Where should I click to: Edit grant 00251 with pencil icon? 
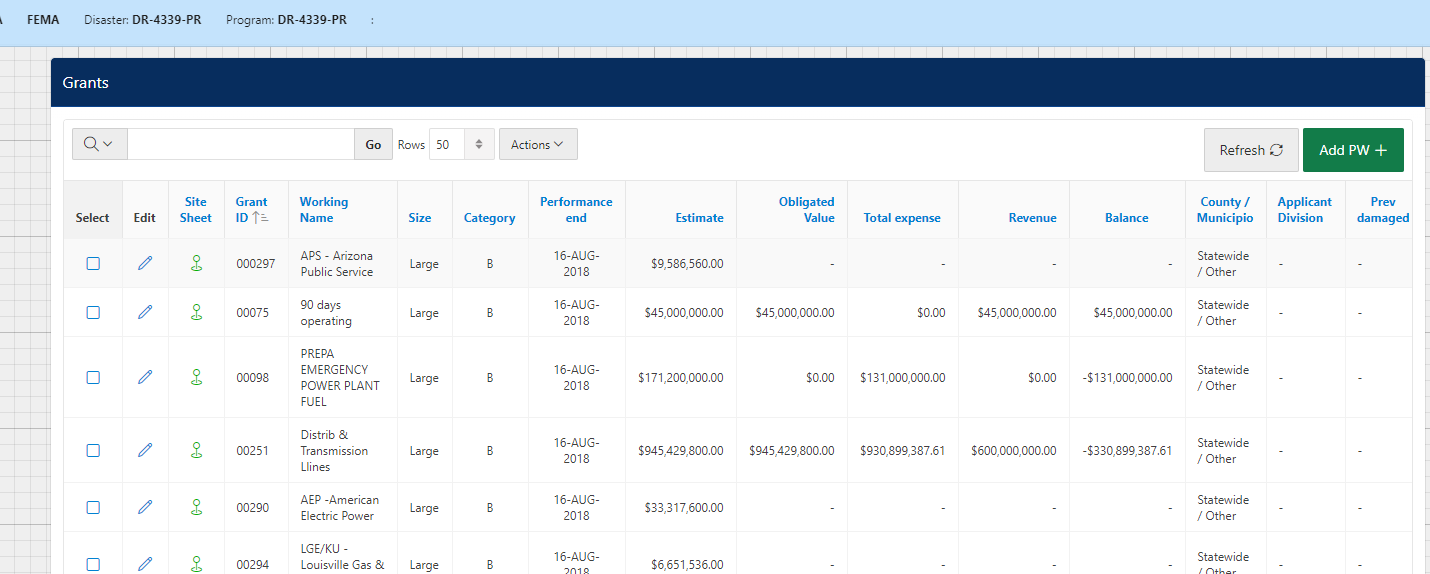pyautogui.click(x=145, y=450)
